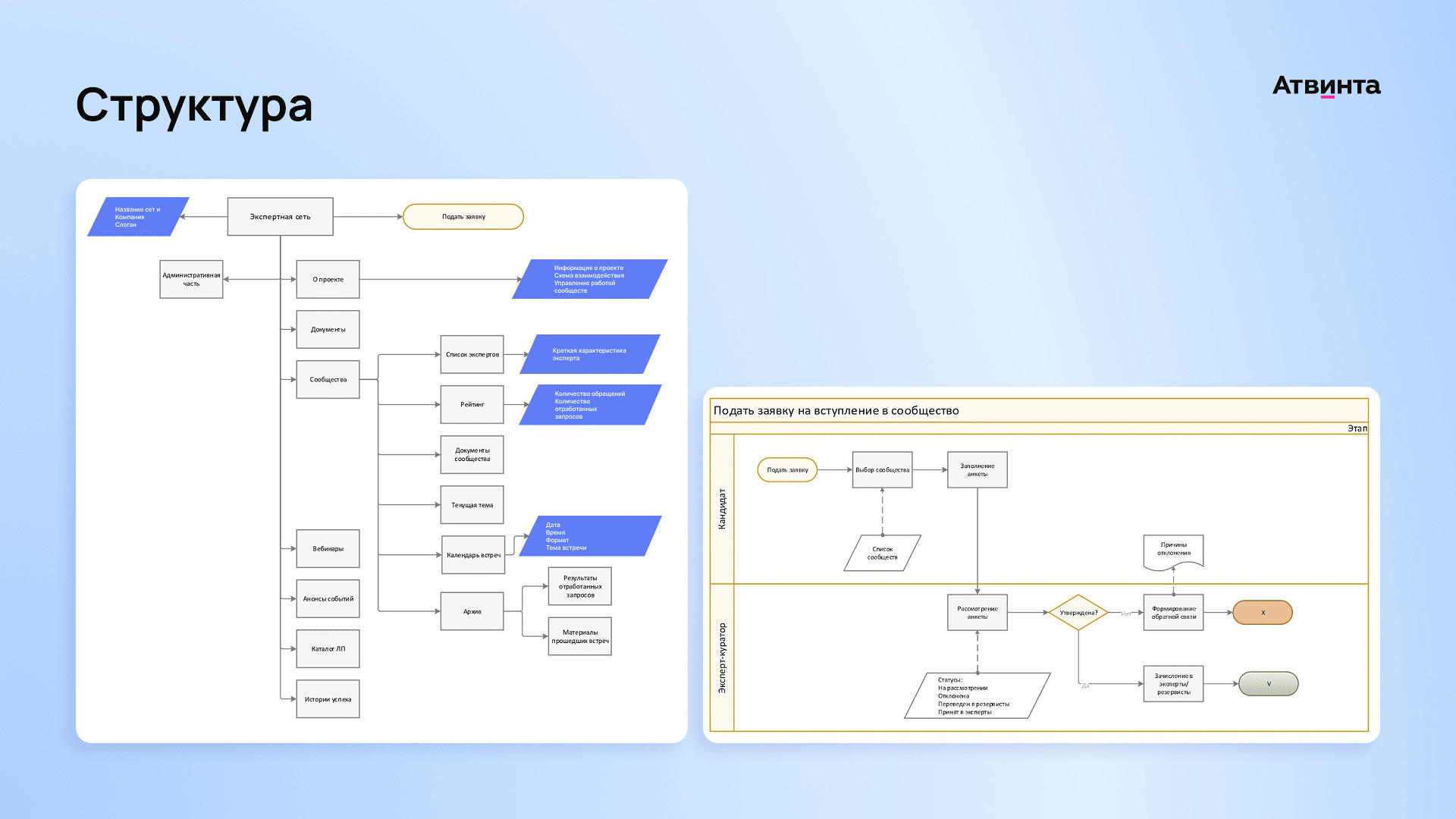Click the Архив box
Viewport: 1456px width, 819px height.
point(472,612)
